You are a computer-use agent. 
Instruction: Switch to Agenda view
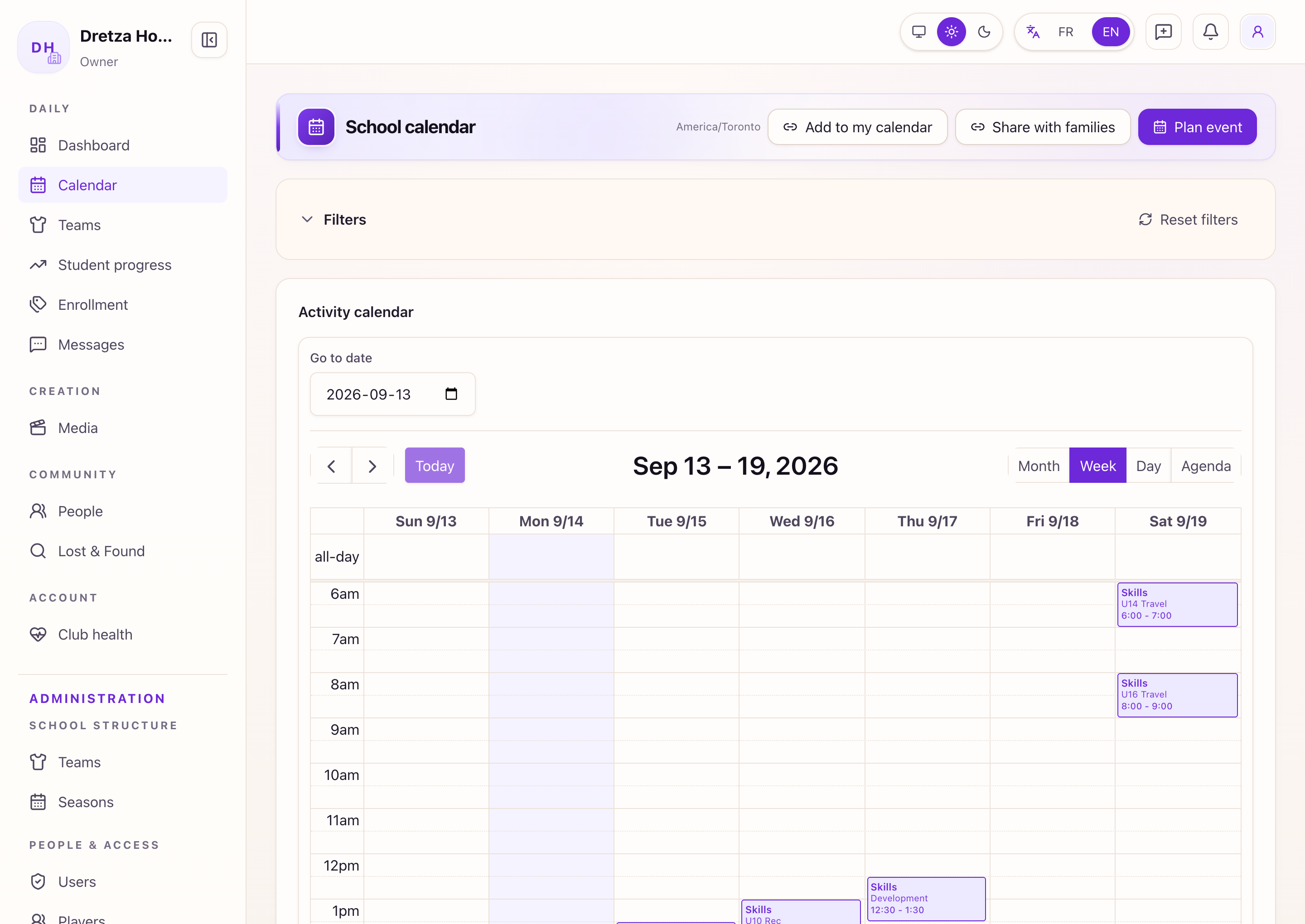pos(1205,466)
